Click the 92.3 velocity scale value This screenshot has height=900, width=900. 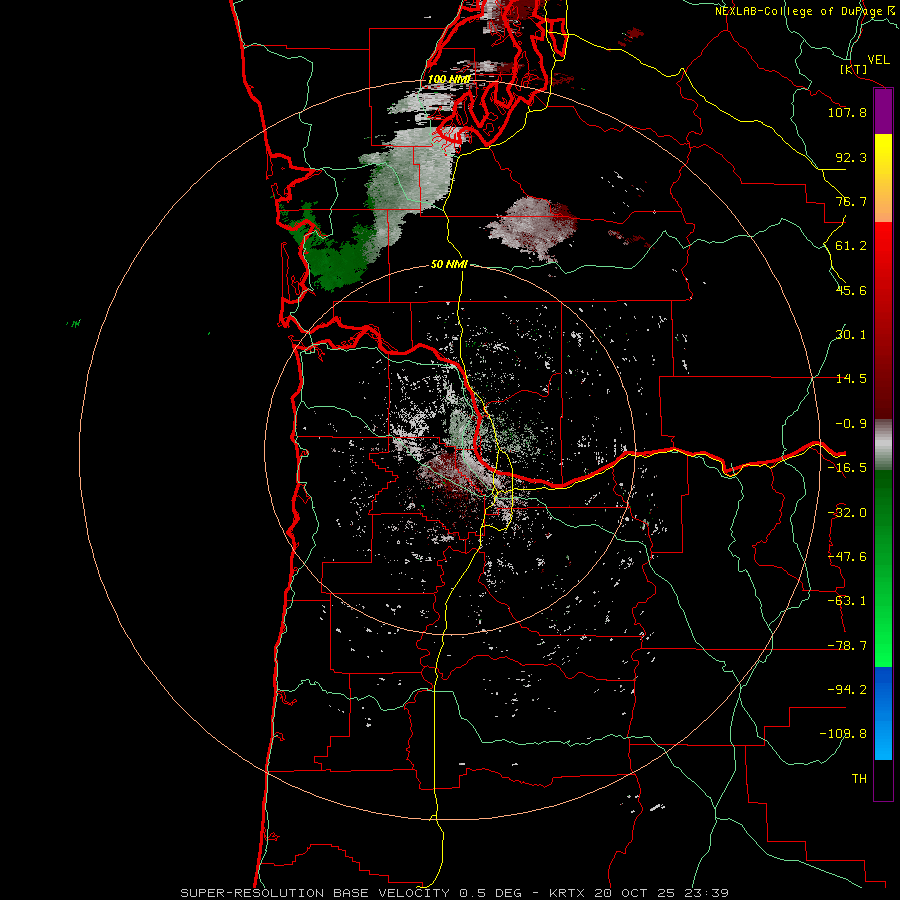(851, 157)
